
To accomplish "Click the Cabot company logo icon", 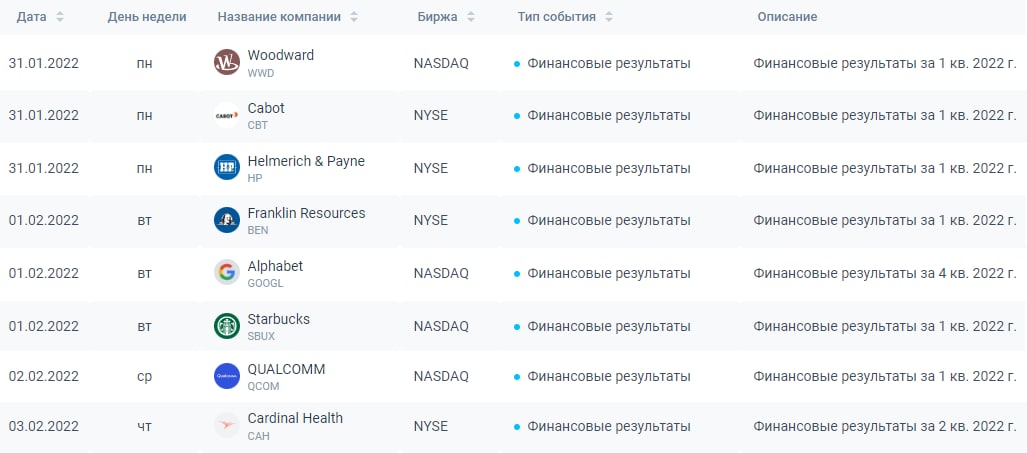I will click(x=227, y=115).
